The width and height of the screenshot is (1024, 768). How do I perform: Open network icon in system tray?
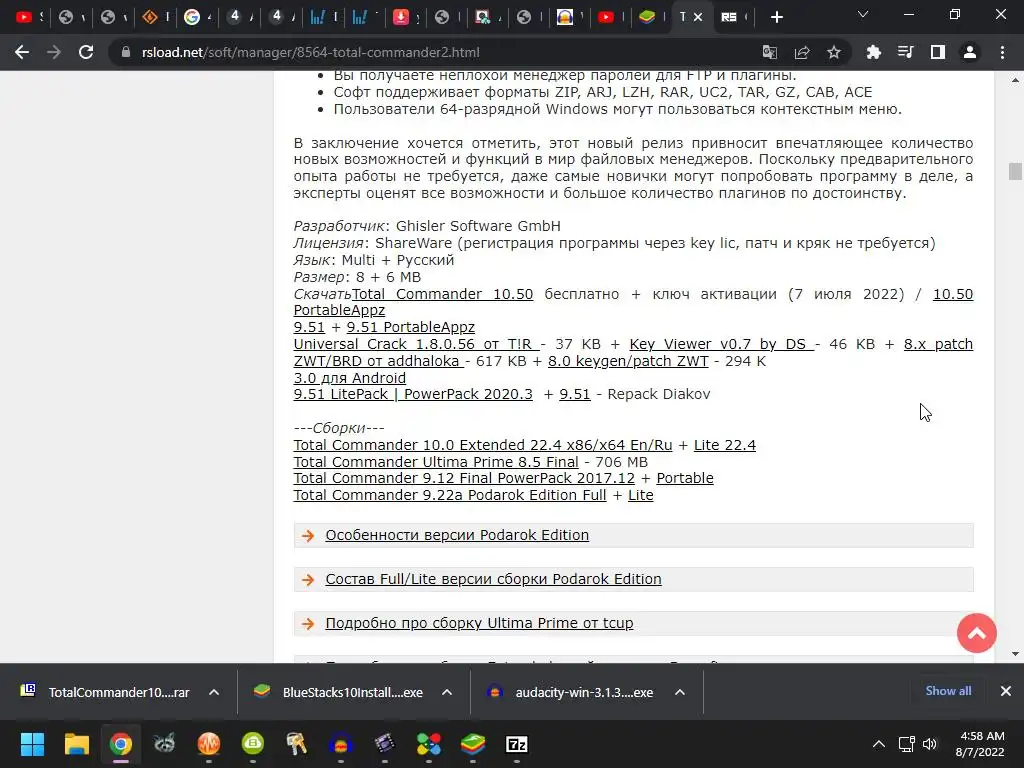(x=906, y=744)
